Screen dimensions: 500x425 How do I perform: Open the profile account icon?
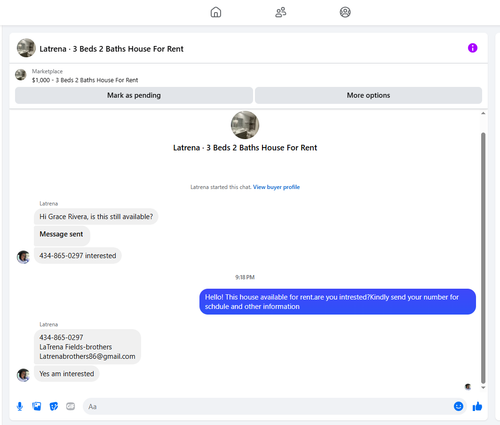click(x=345, y=12)
